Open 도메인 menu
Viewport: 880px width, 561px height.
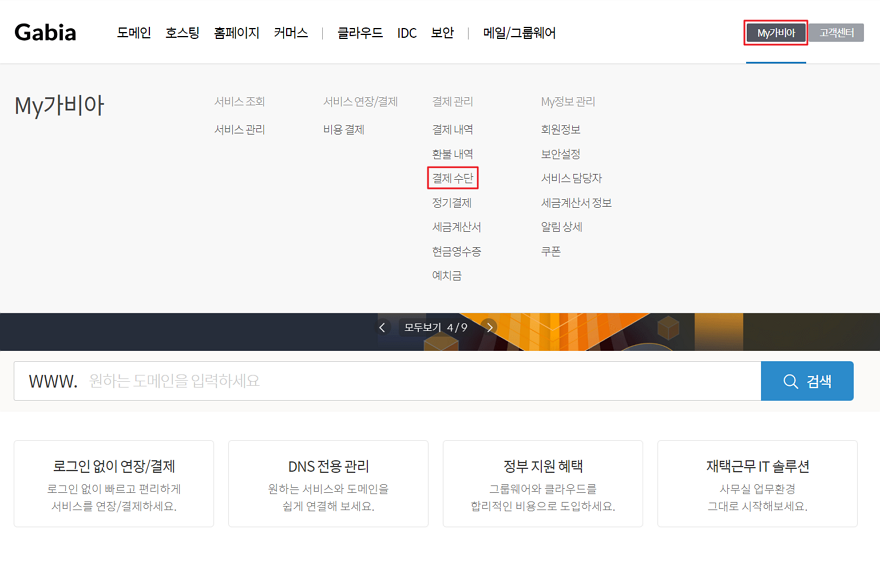click(x=134, y=33)
